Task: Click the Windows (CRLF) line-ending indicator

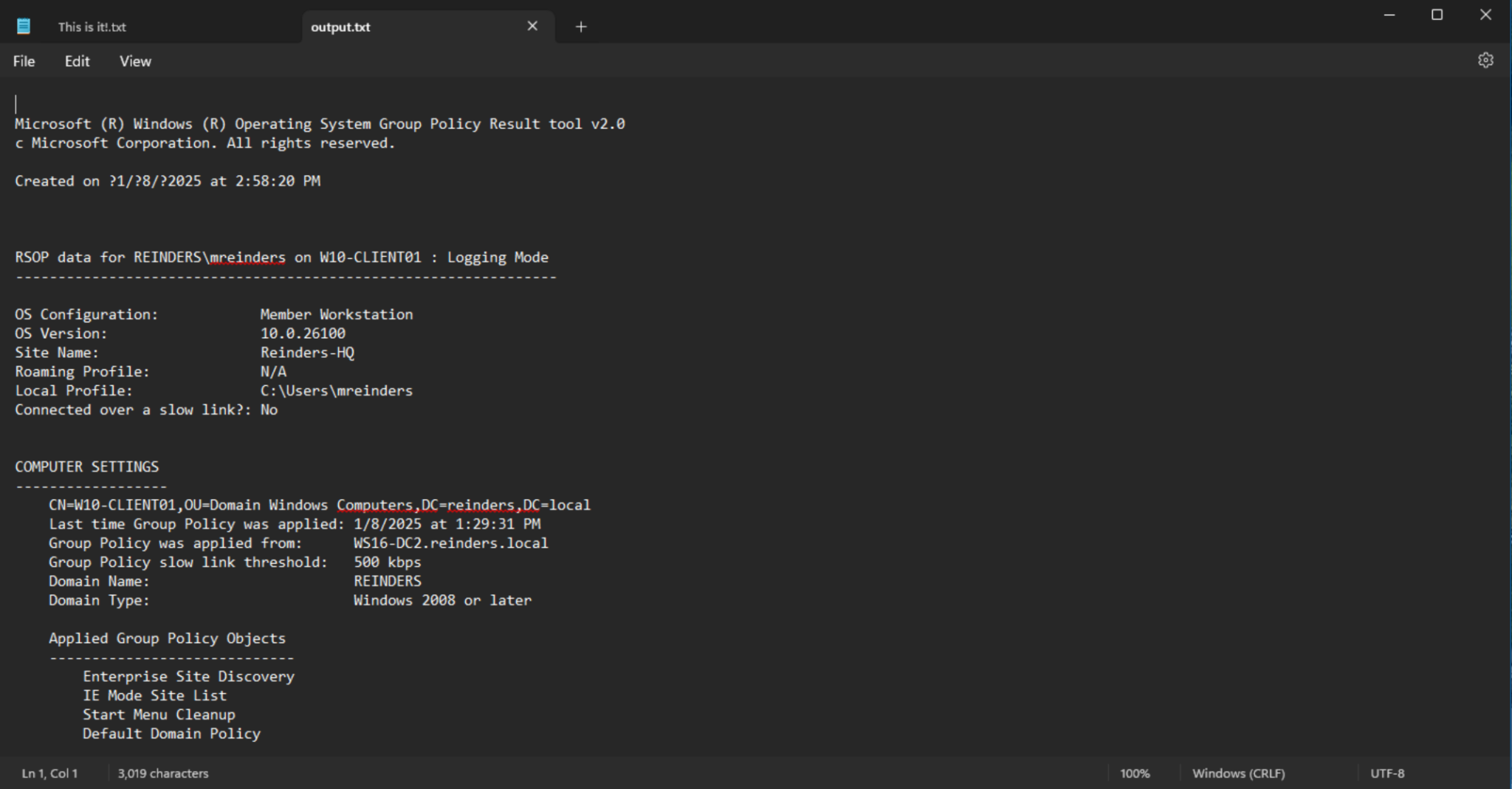Action: click(1239, 773)
